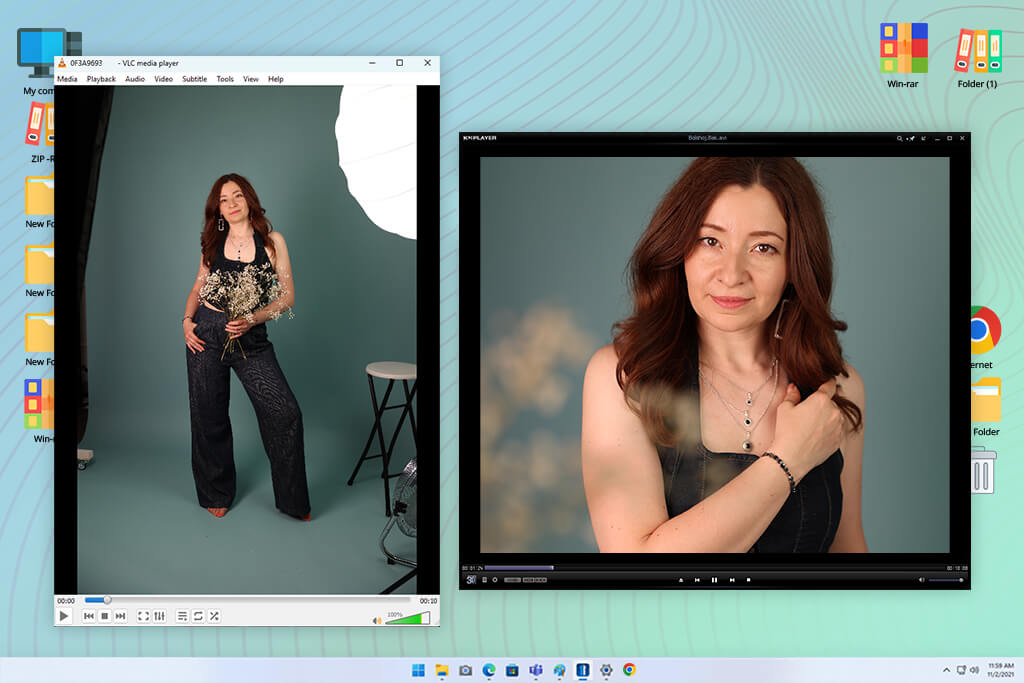Click KMPlayer seek progress bar

pos(715,568)
